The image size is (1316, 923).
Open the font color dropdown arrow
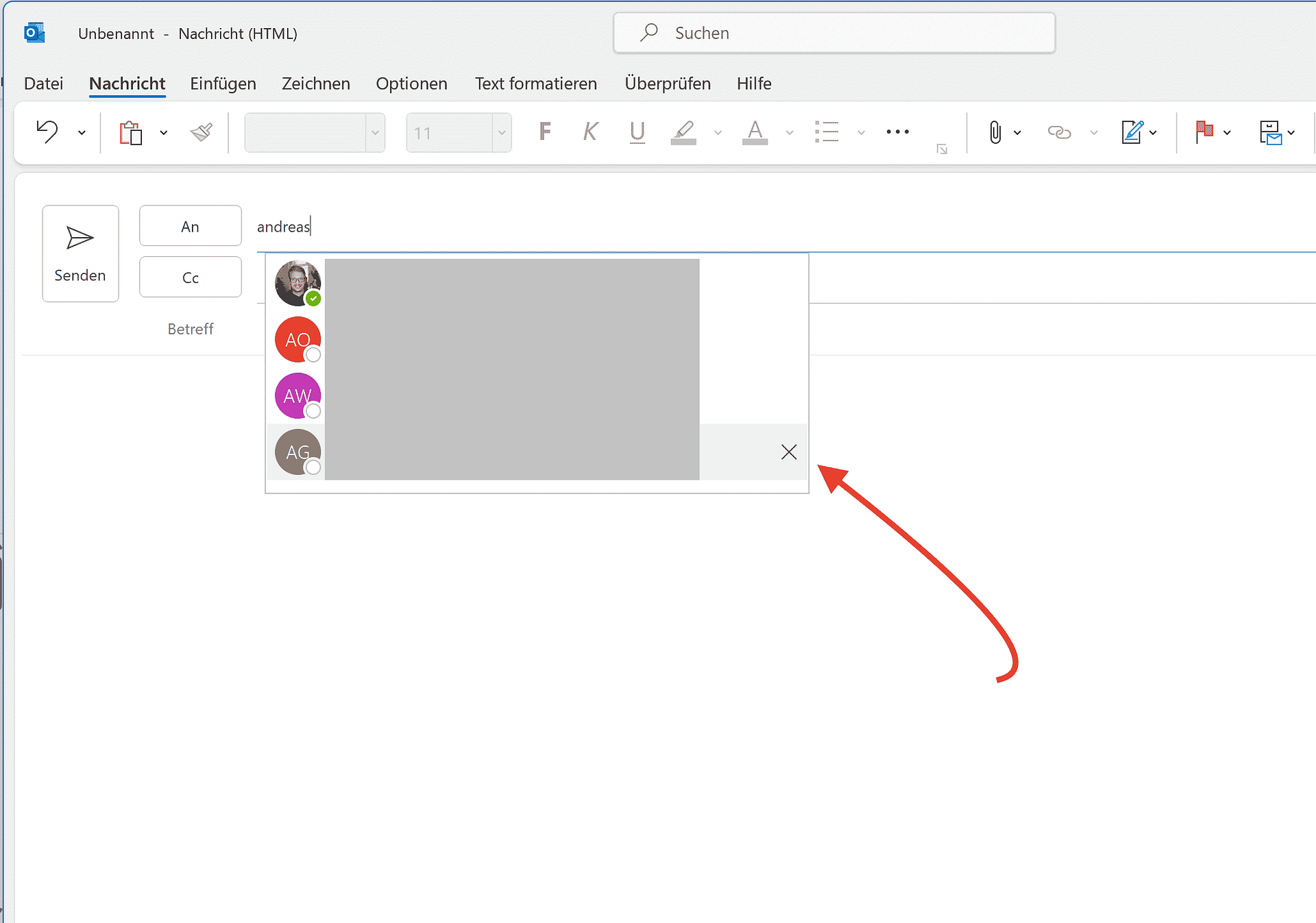pyautogui.click(x=790, y=133)
